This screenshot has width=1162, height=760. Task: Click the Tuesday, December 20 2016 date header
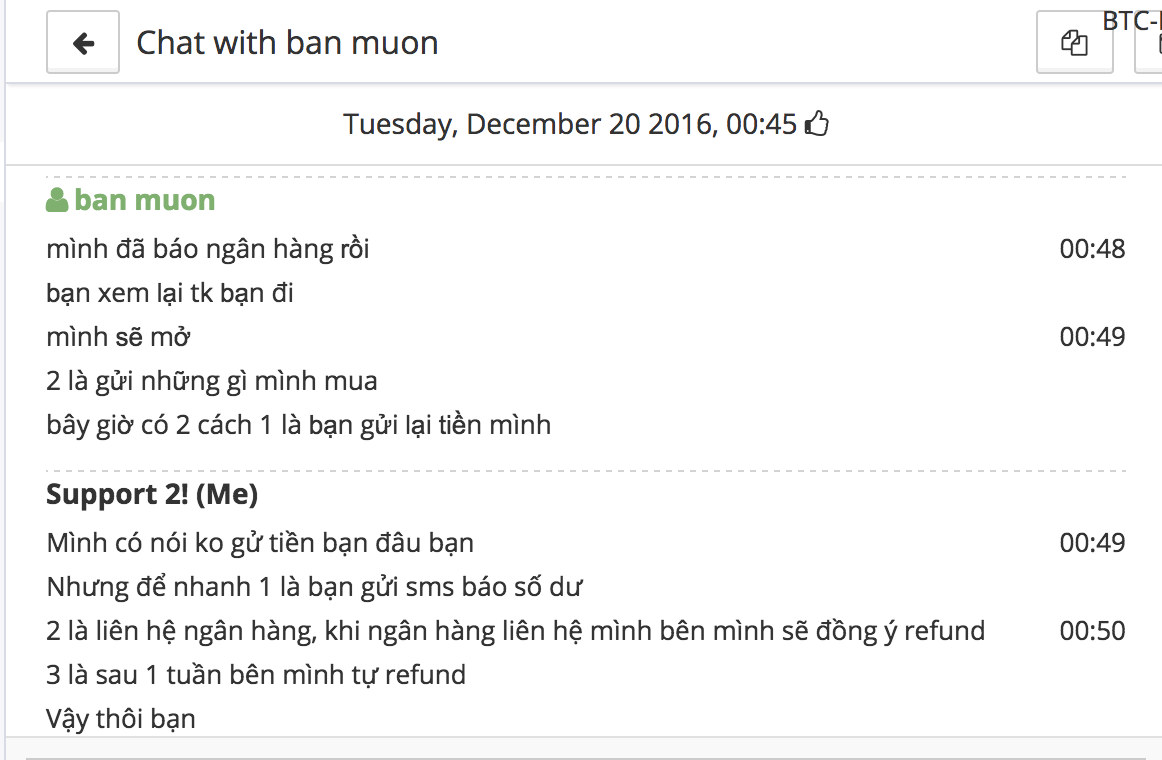570,124
